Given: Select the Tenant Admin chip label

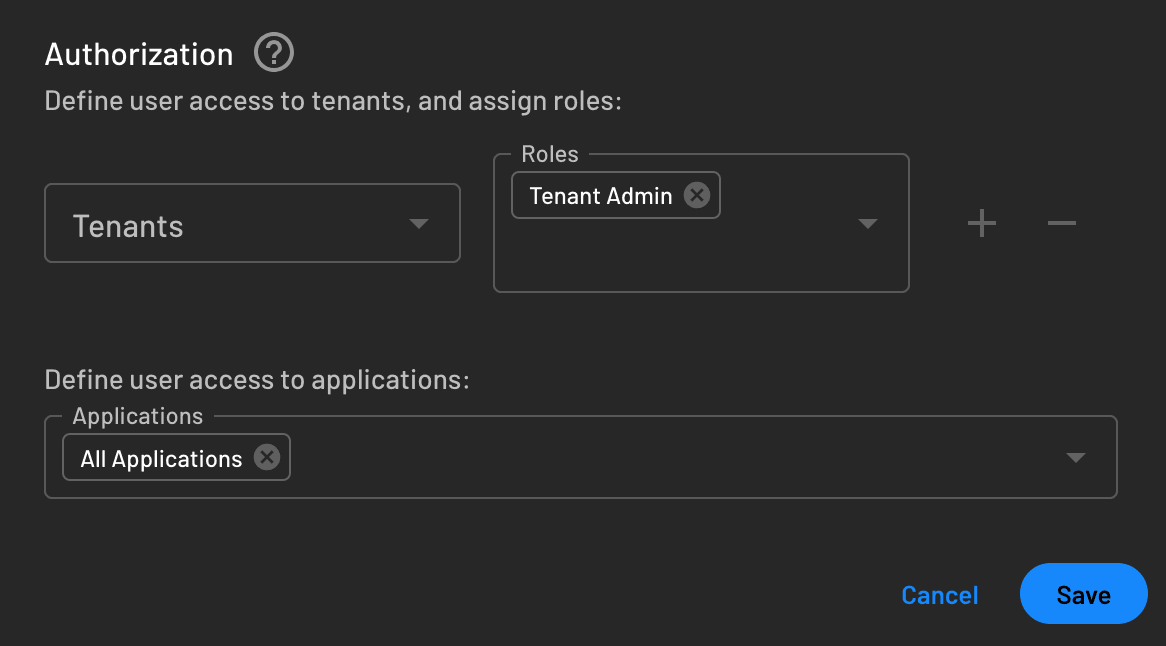Looking at the screenshot, I should [601, 196].
